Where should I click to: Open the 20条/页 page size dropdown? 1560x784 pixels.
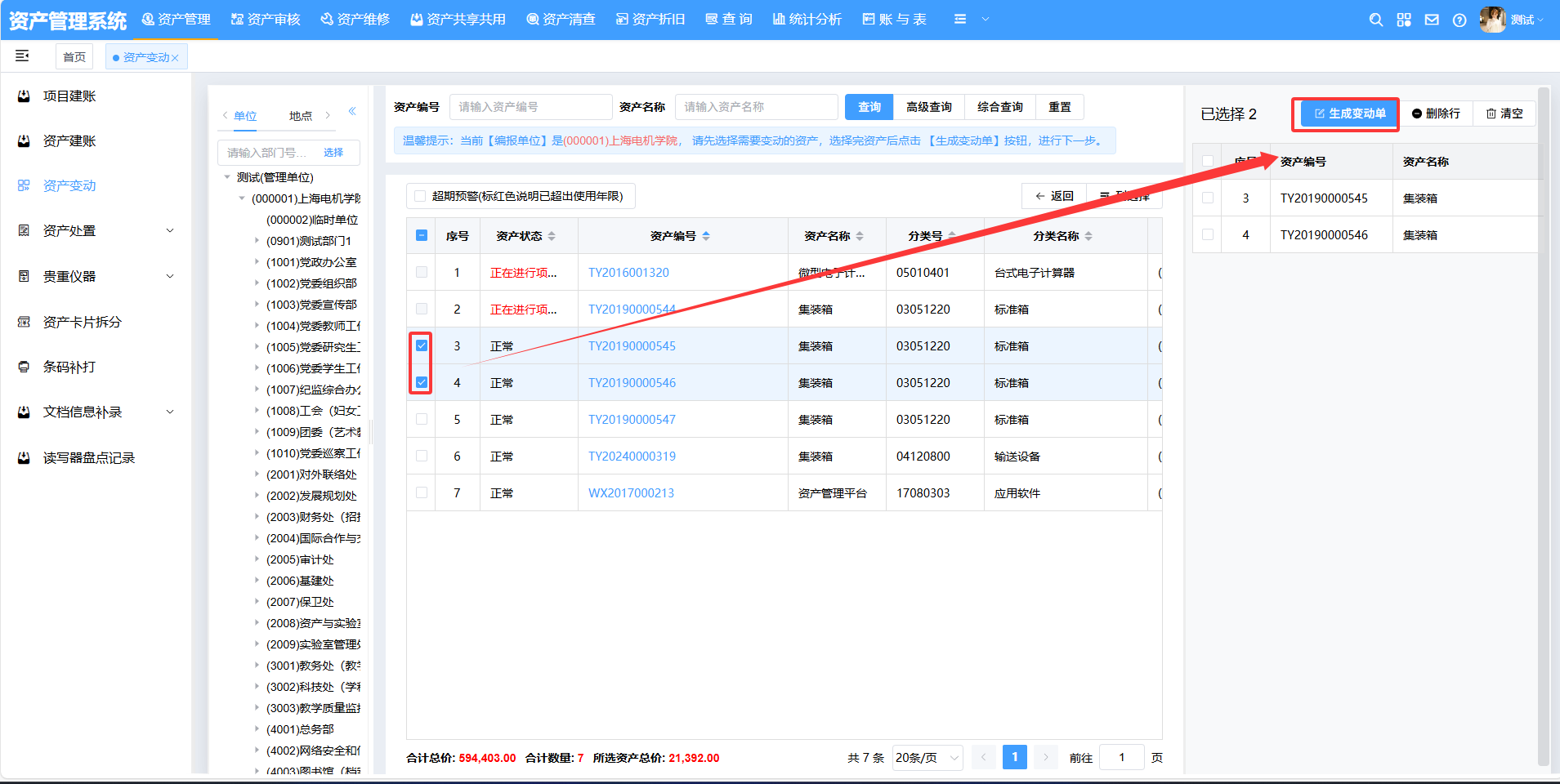click(x=927, y=758)
